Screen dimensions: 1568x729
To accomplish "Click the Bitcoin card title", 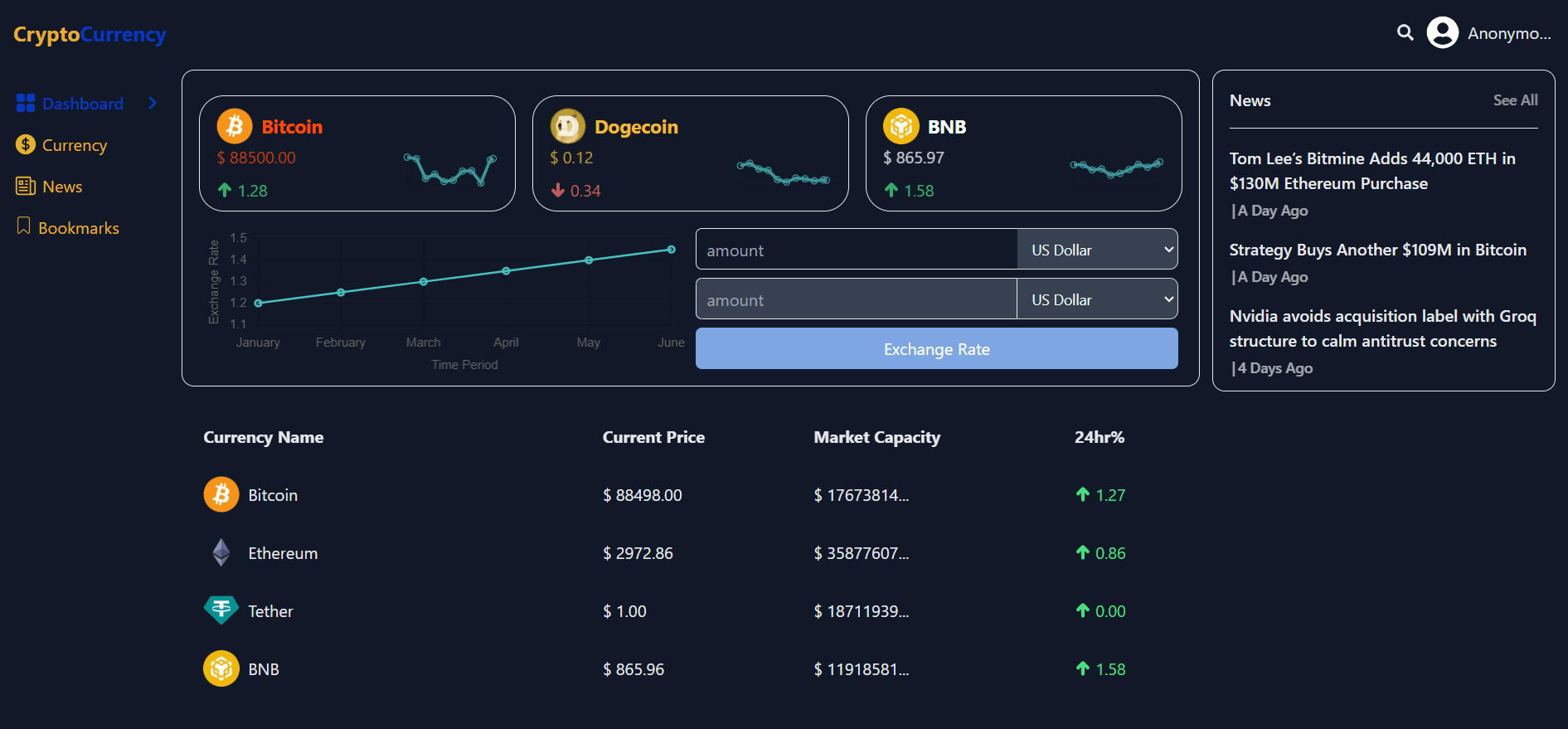I will [292, 127].
